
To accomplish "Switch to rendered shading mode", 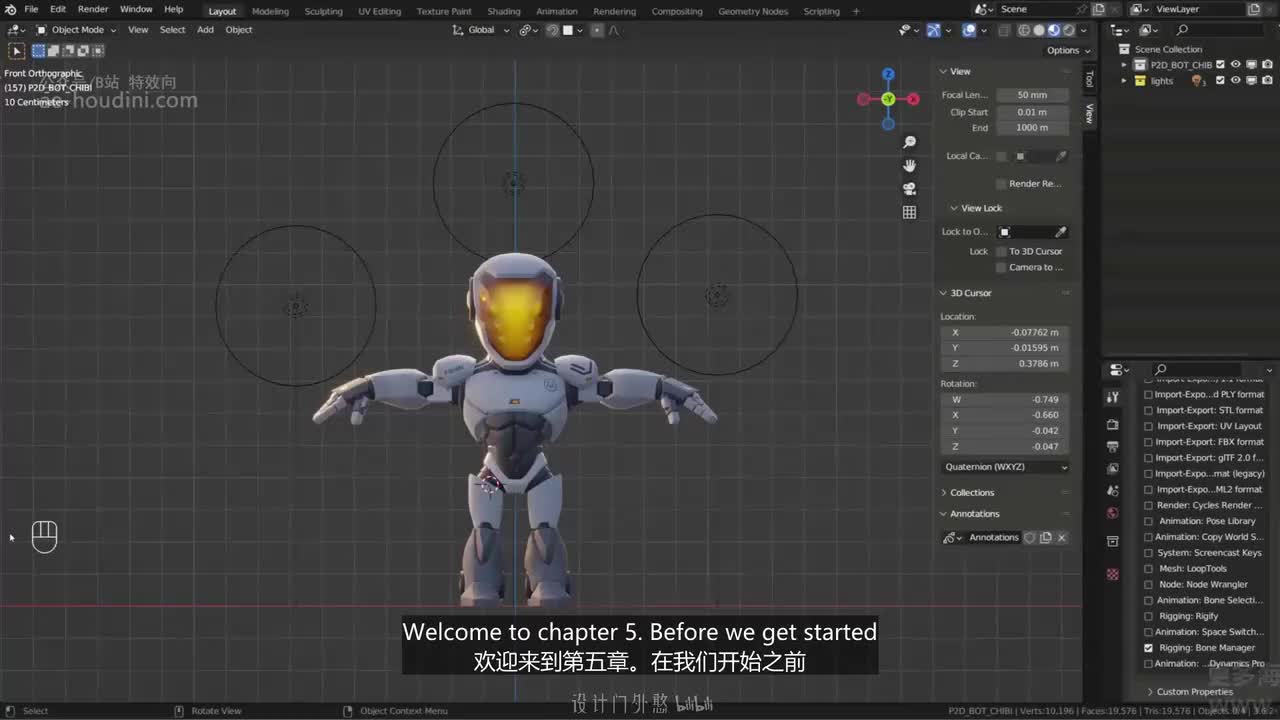I will coord(1069,30).
